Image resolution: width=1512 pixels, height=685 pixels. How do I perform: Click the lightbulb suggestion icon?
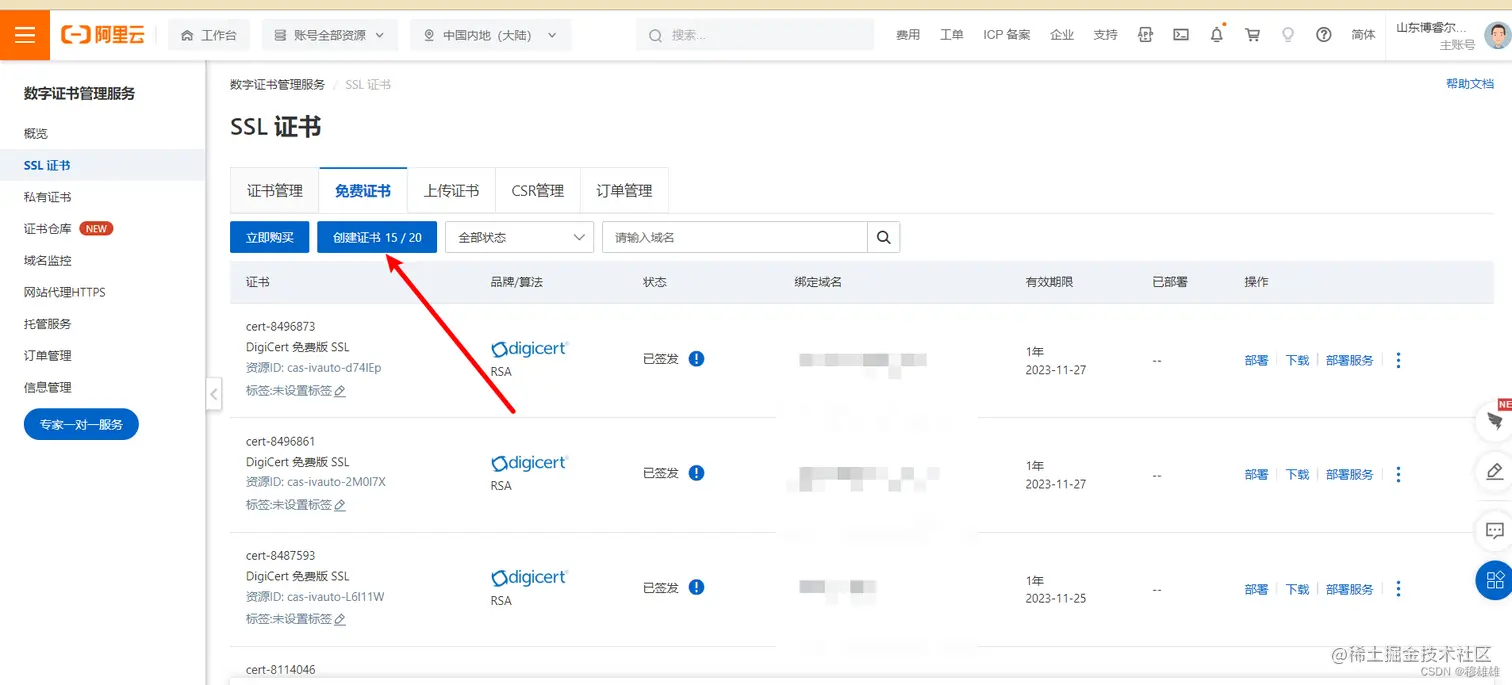[x=1288, y=34]
